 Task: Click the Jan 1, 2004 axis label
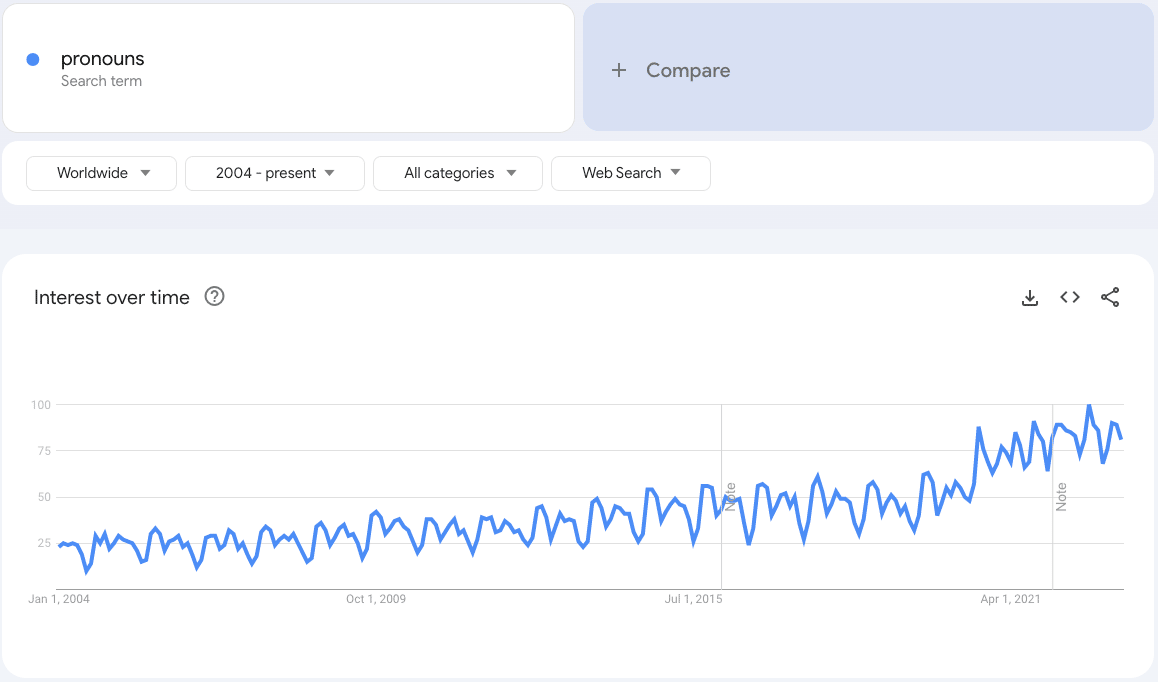tap(59, 599)
